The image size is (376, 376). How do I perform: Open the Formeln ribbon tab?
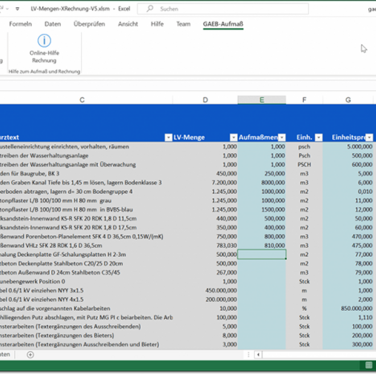point(20,24)
